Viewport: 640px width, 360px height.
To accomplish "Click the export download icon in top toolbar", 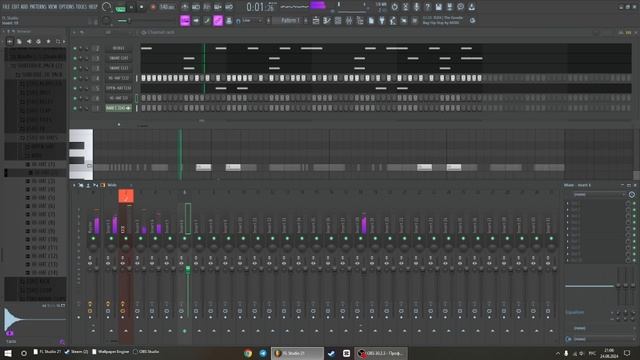I will [471, 7].
